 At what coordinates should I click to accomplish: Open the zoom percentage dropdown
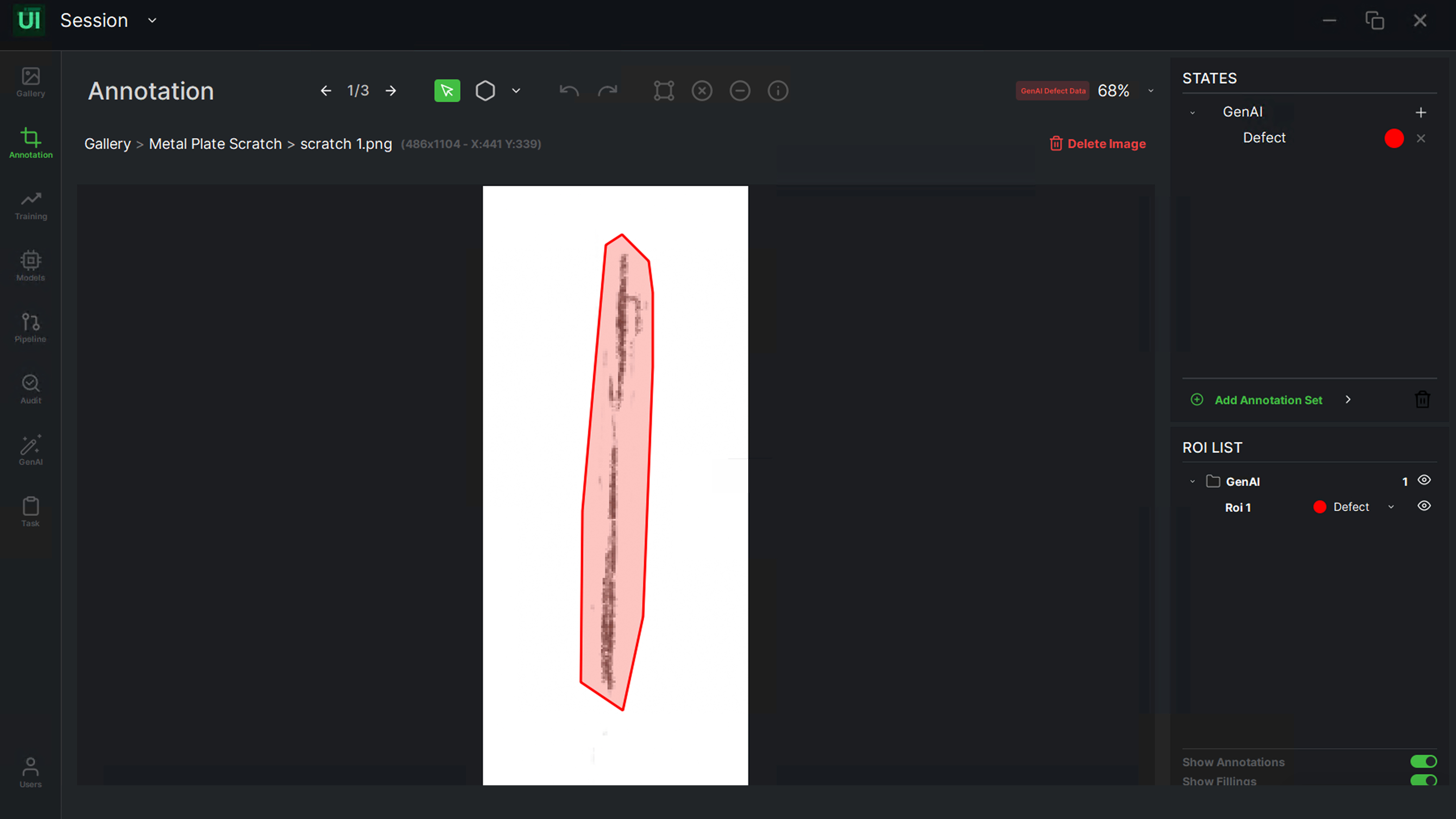pos(1150,91)
